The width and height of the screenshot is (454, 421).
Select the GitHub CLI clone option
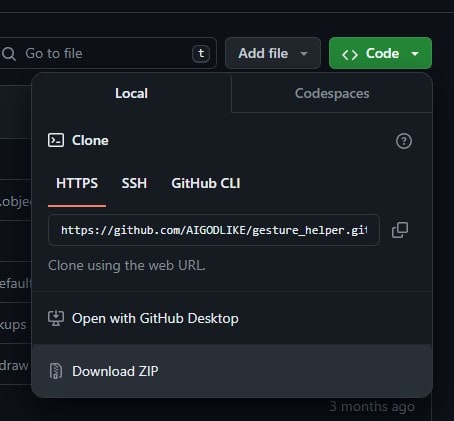(x=206, y=183)
